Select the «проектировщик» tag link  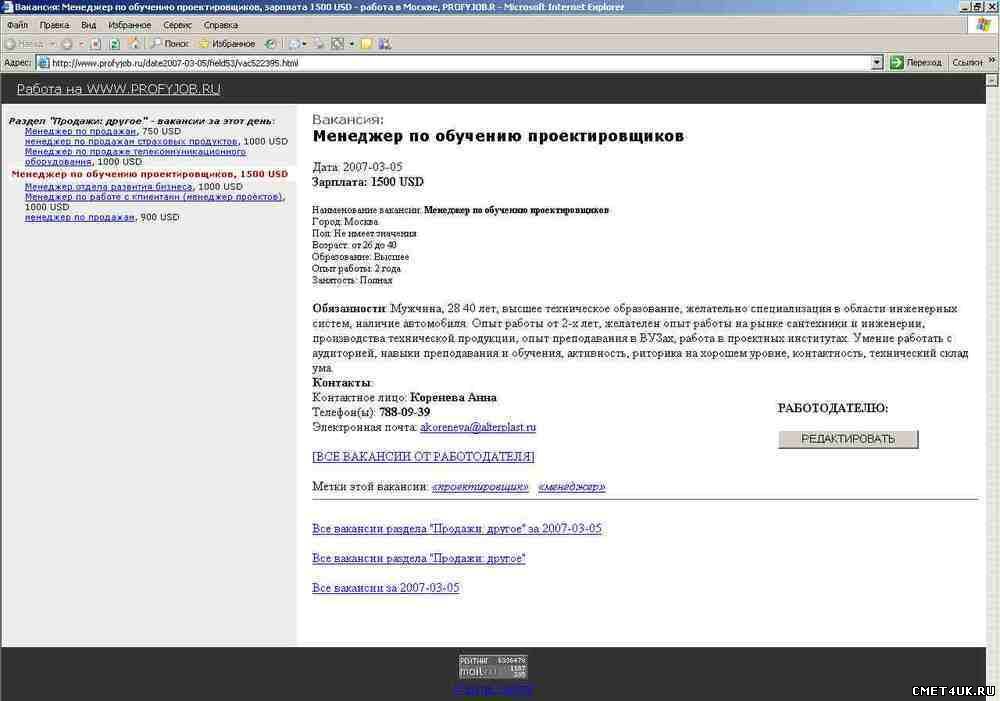[x=480, y=487]
